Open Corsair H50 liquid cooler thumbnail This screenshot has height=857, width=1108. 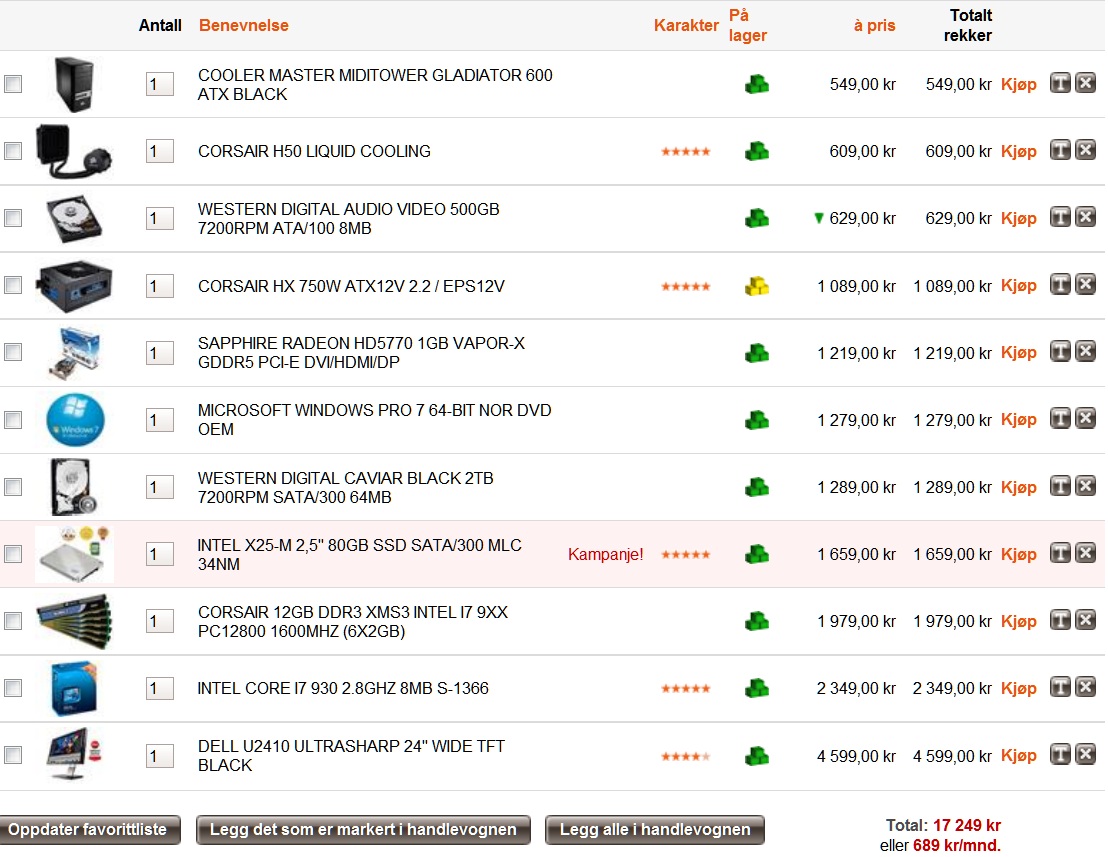pyautogui.click(x=73, y=151)
